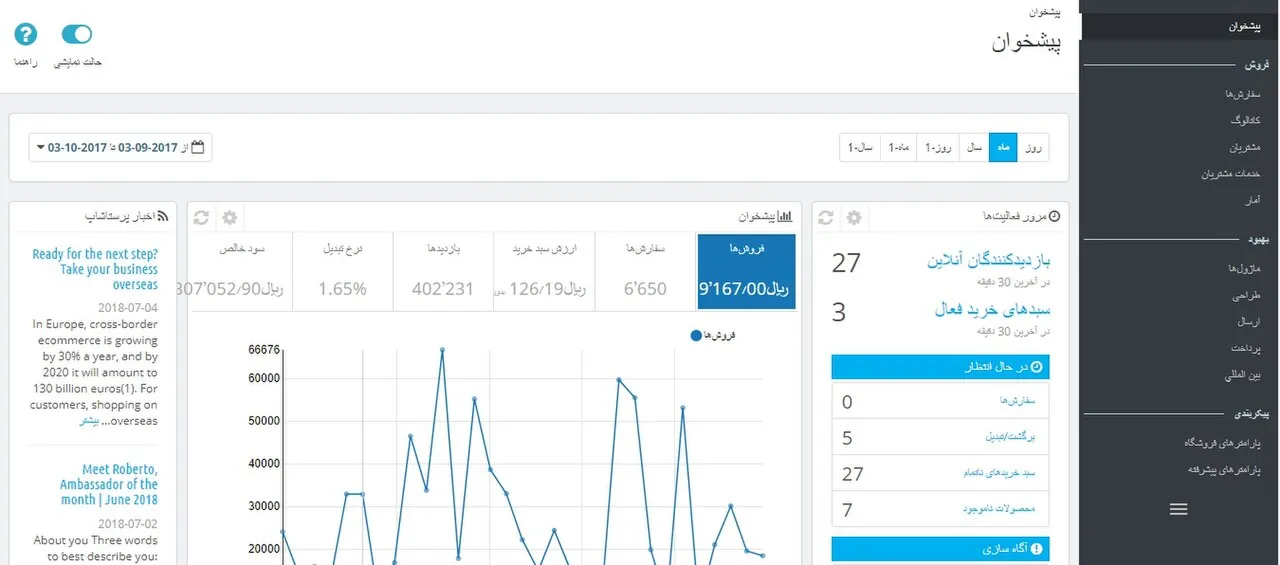Select the ماه-1 previous month button
1280x565 pixels.
point(899,147)
